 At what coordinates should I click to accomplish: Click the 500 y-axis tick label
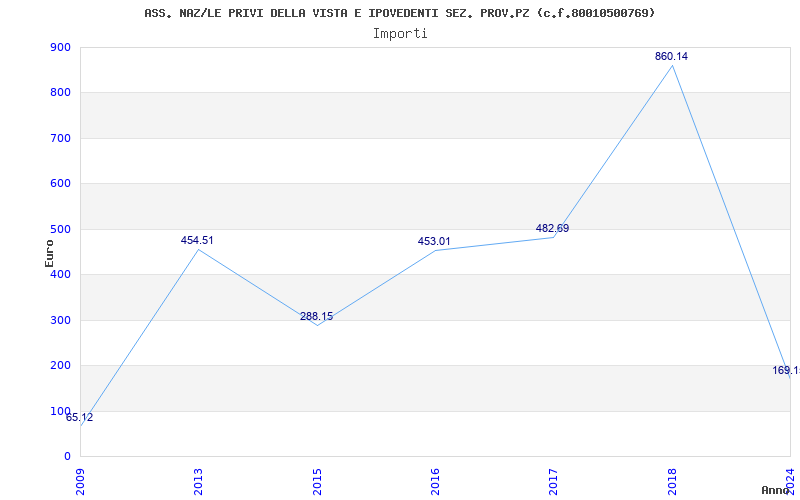pos(60,229)
